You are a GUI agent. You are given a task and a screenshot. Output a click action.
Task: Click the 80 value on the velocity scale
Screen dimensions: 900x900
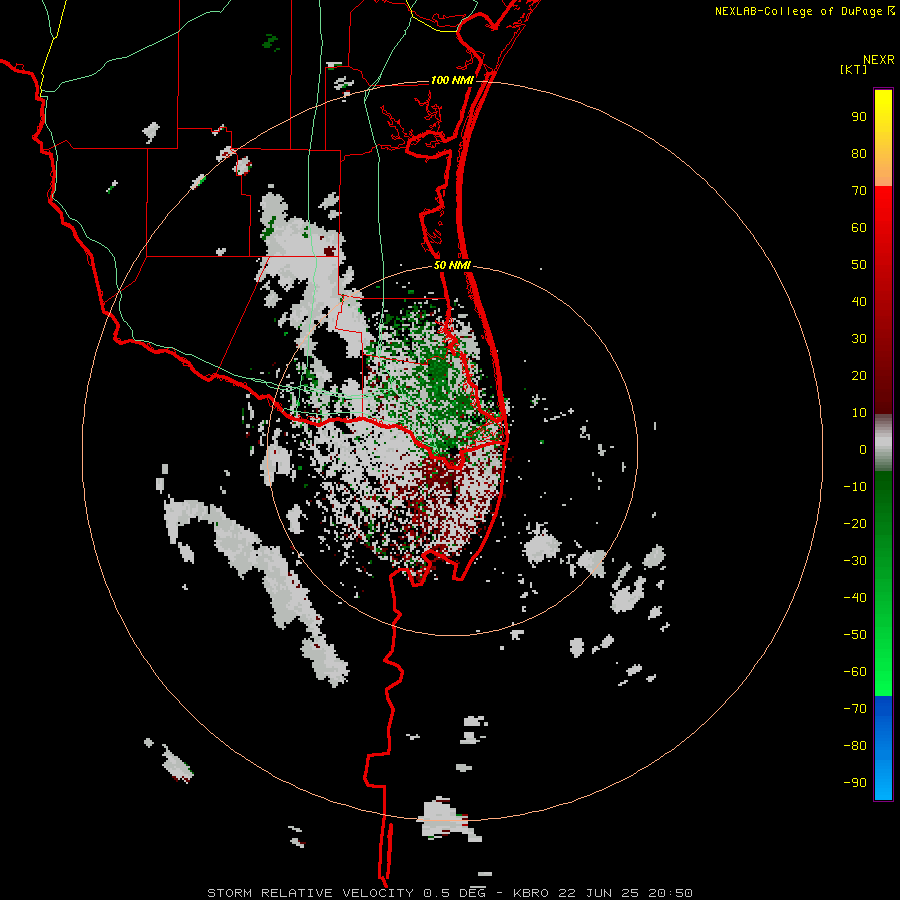pyautogui.click(x=859, y=154)
